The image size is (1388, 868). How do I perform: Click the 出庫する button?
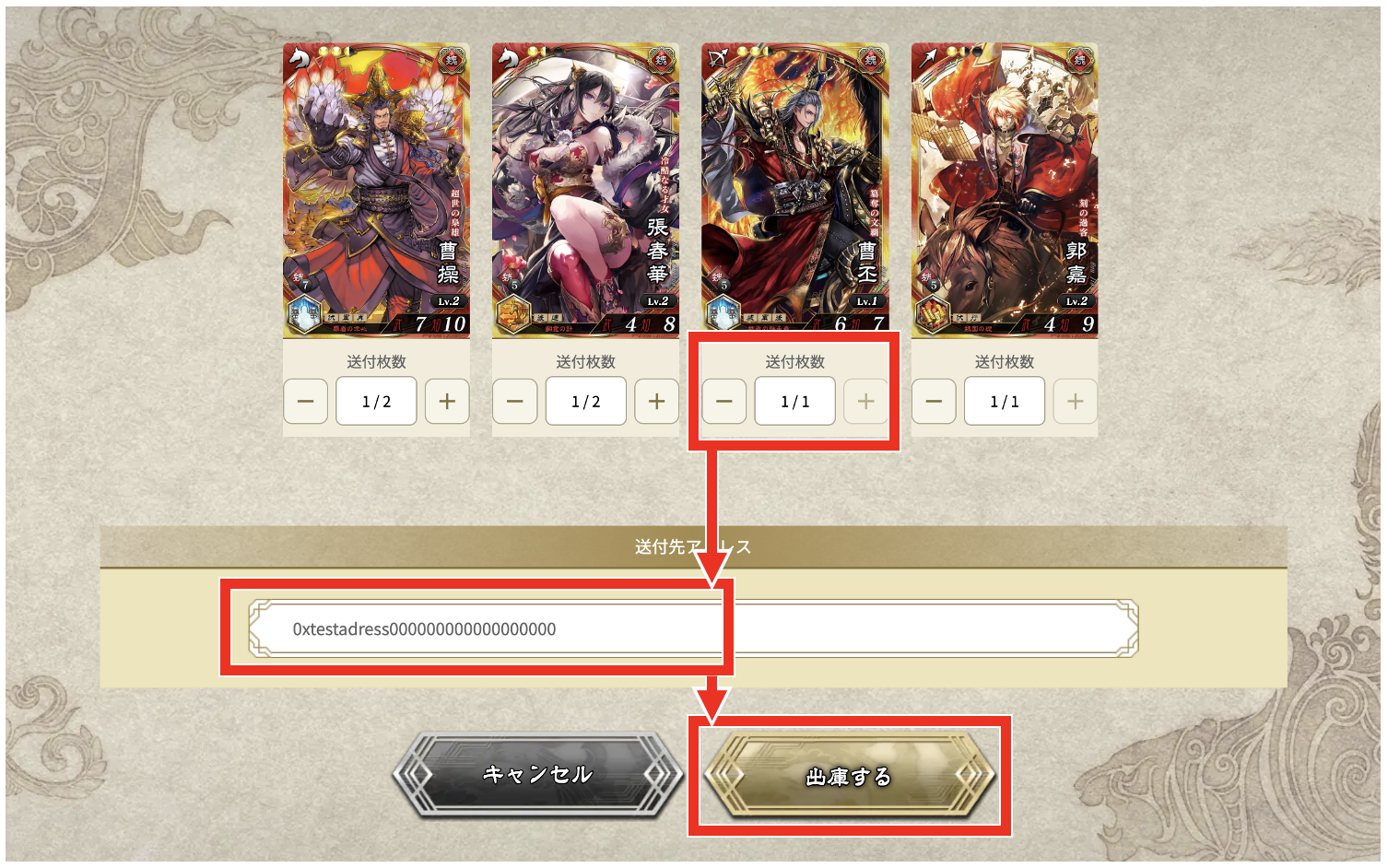click(x=849, y=776)
